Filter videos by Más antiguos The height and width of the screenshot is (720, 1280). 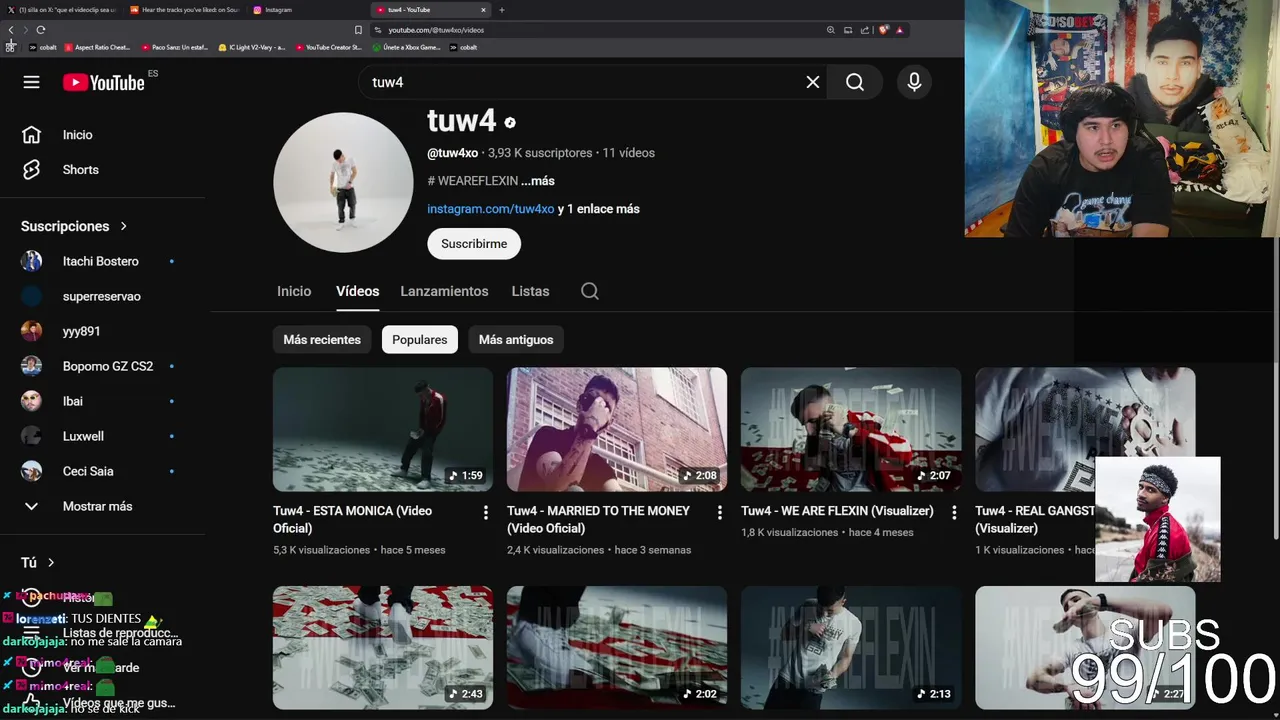click(x=516, y=340)
